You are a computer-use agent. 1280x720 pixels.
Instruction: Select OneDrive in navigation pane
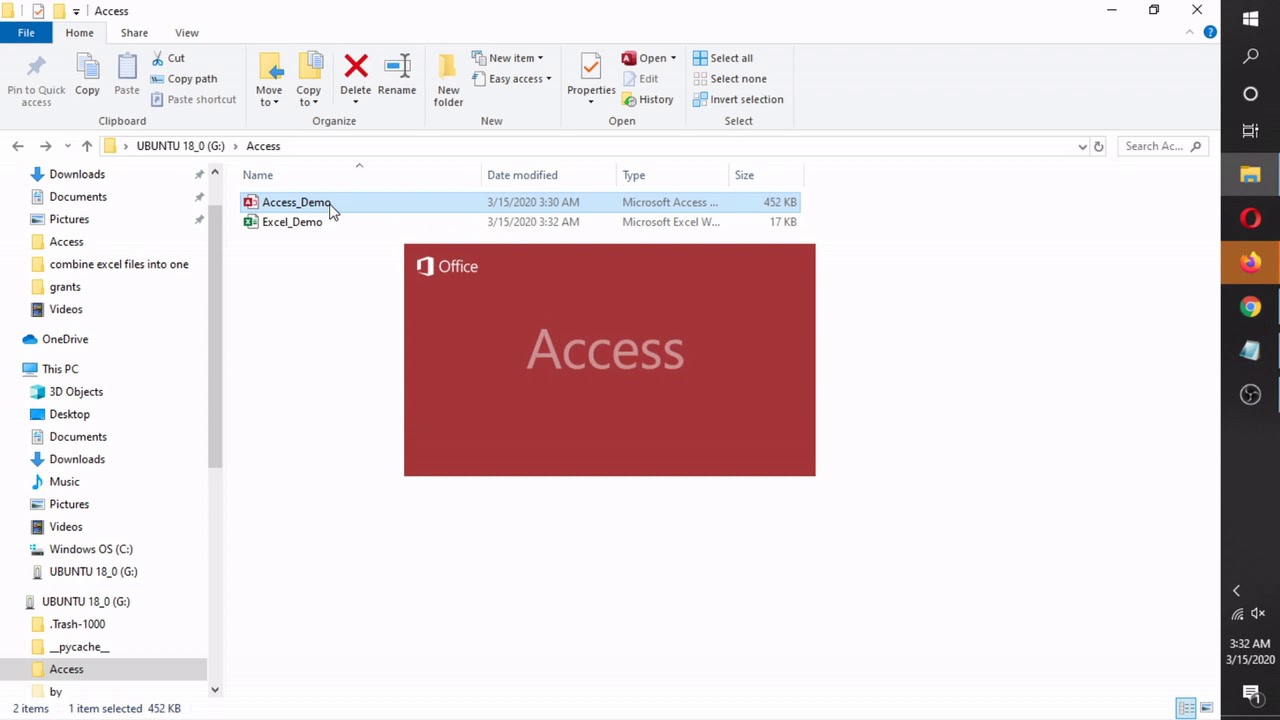tap(65, 339)
